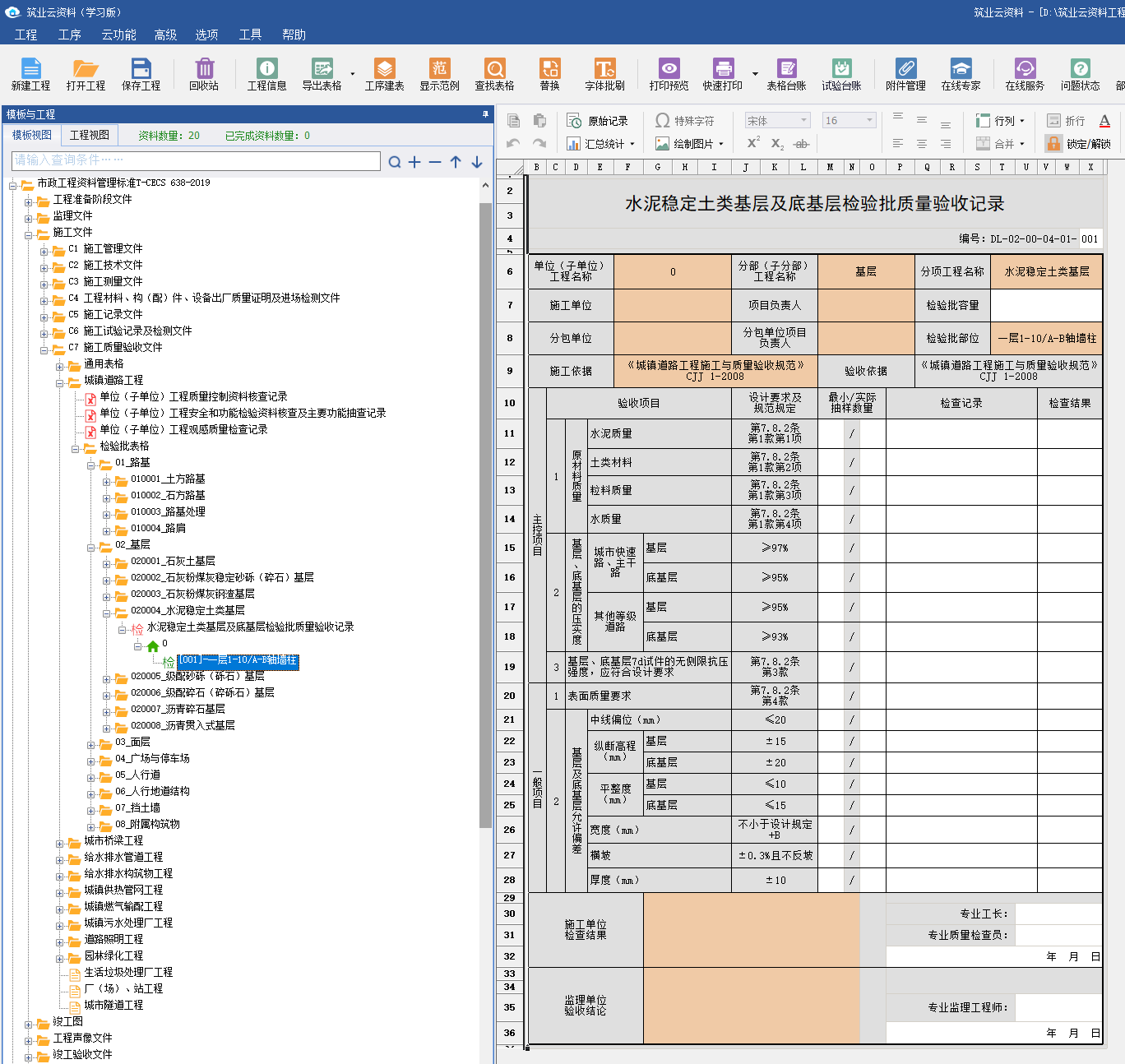Click the 施工单位 value cell in the form

click(x=673, y=305)
